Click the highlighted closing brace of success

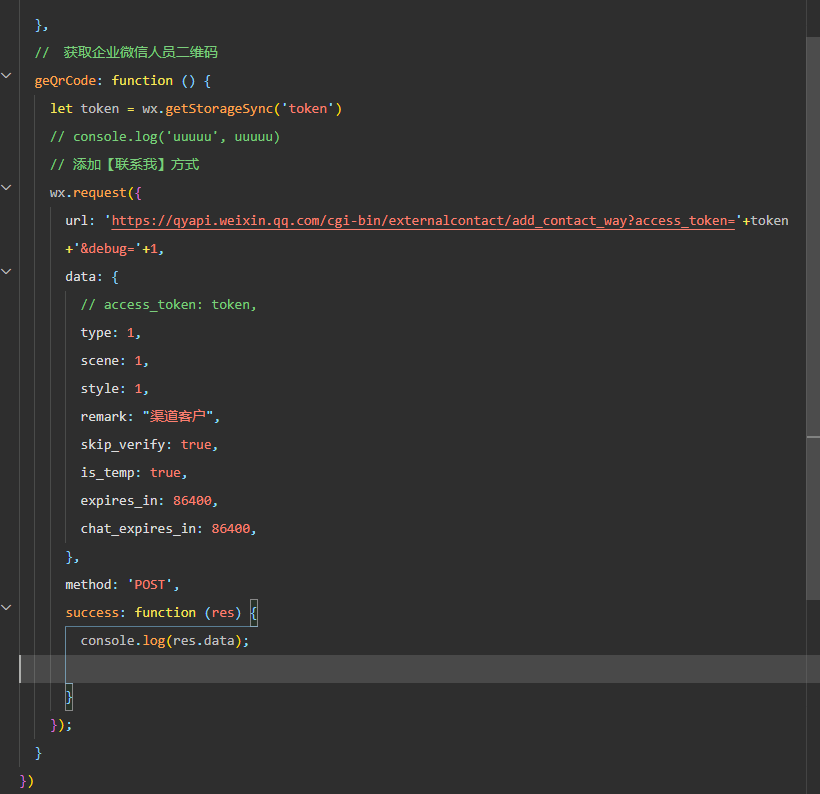pyautogui.click(x=69, y=697)
